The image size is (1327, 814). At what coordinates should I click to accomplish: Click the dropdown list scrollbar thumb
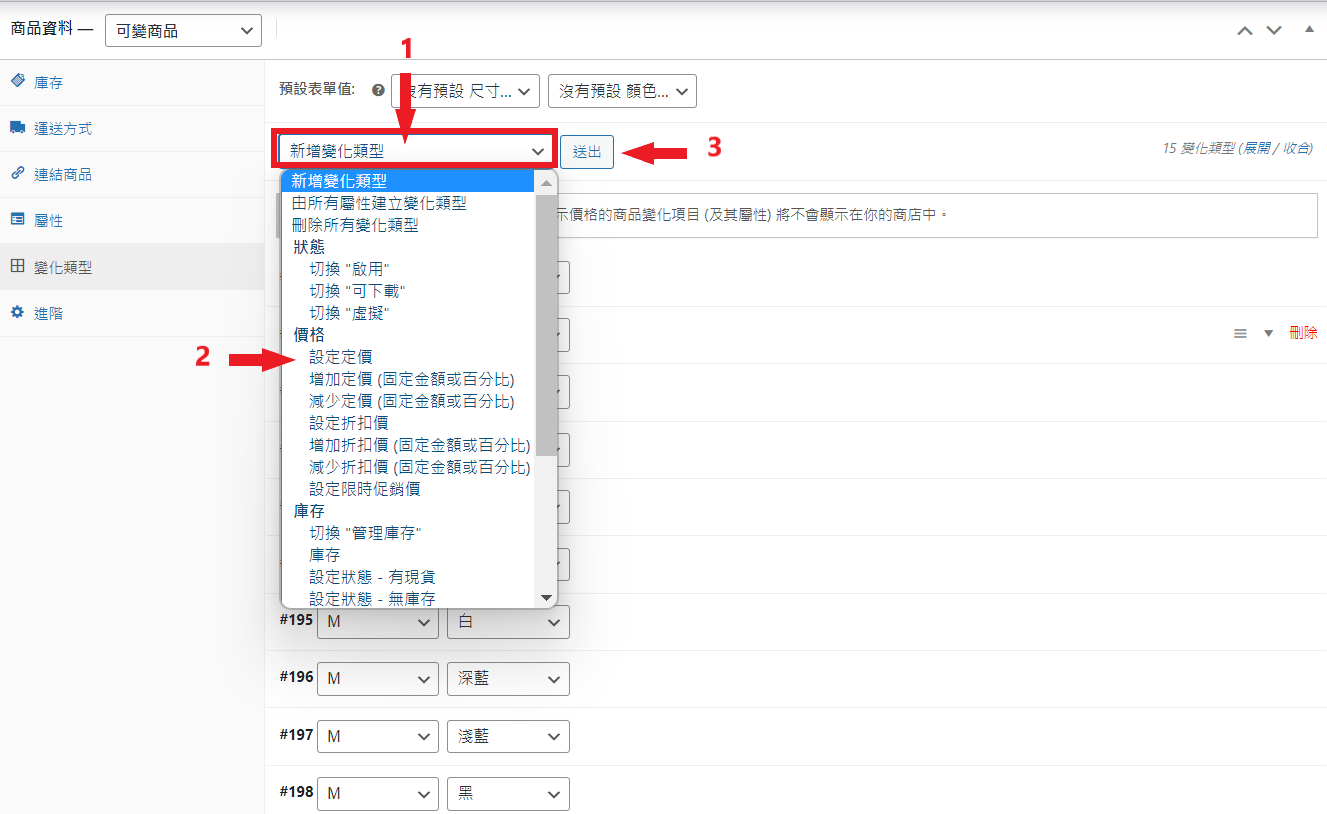tap(546, 323)
